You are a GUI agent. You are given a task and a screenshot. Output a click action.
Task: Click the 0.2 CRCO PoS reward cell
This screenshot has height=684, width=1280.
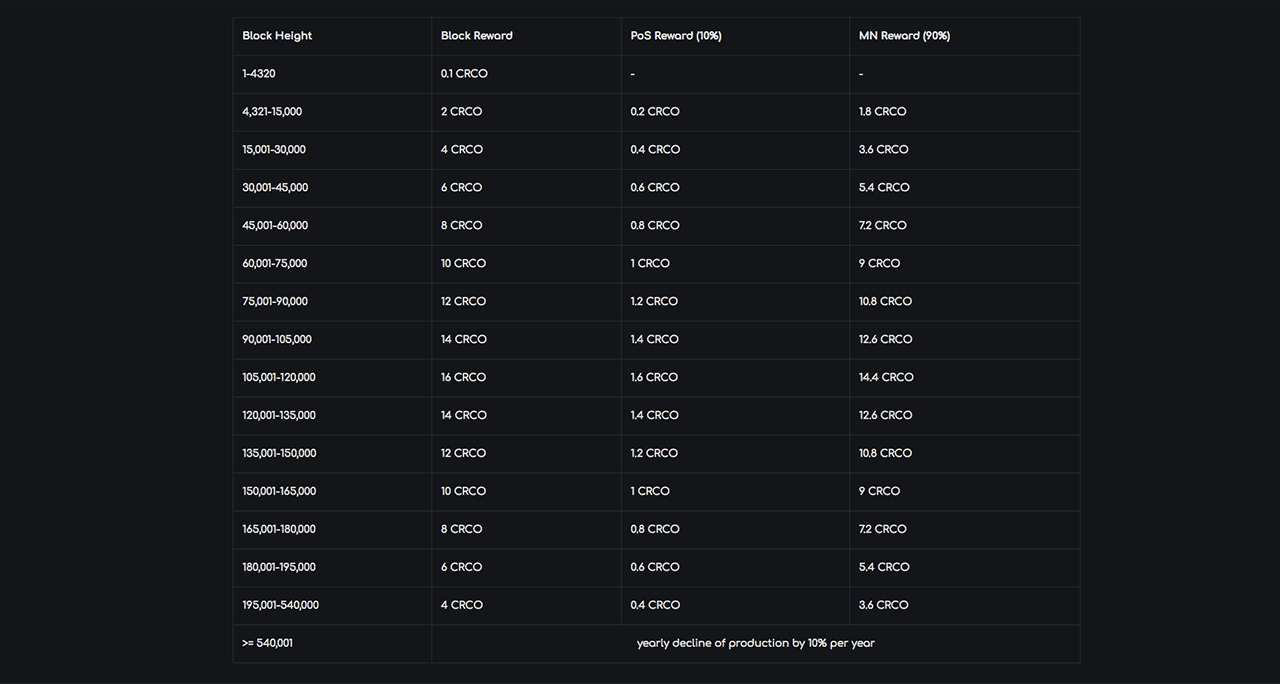(x=735, y=112)
